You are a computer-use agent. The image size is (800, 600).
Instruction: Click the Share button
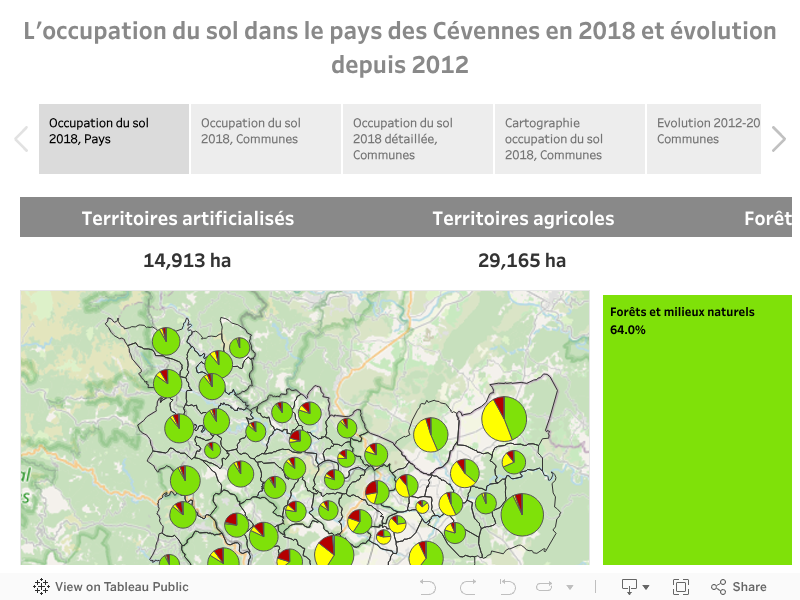[739, 587]
